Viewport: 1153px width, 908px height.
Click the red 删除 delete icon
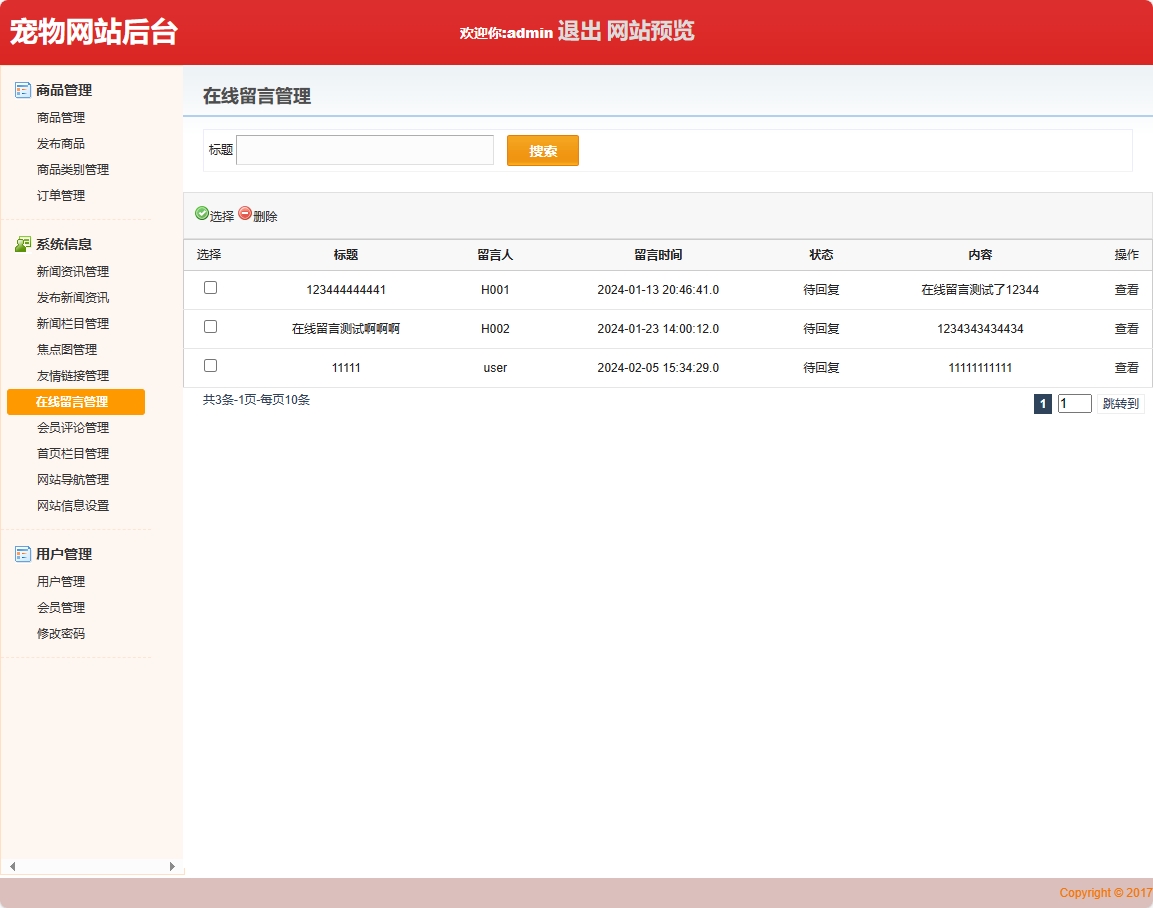pyautogui.click(x=243, y=215)
